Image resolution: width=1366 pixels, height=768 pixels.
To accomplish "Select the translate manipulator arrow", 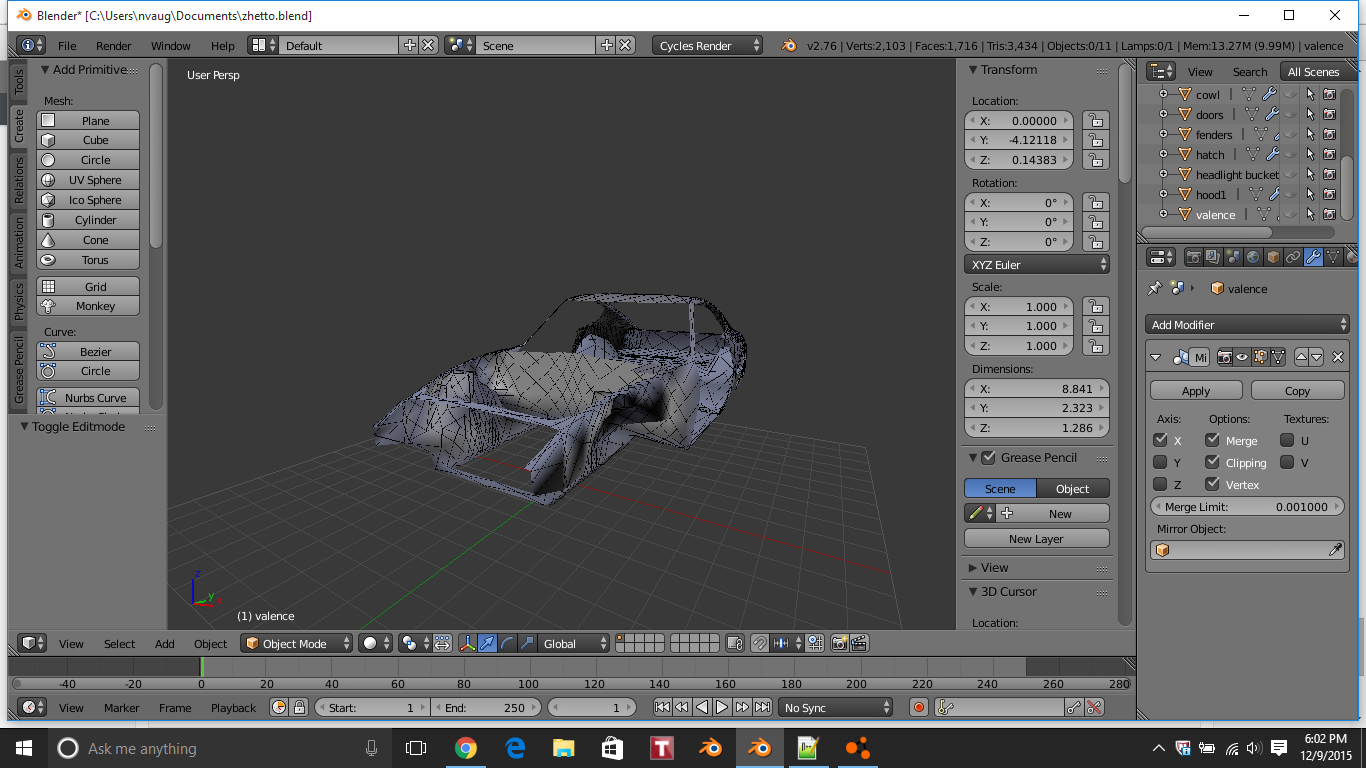I will tap(487, 644).
